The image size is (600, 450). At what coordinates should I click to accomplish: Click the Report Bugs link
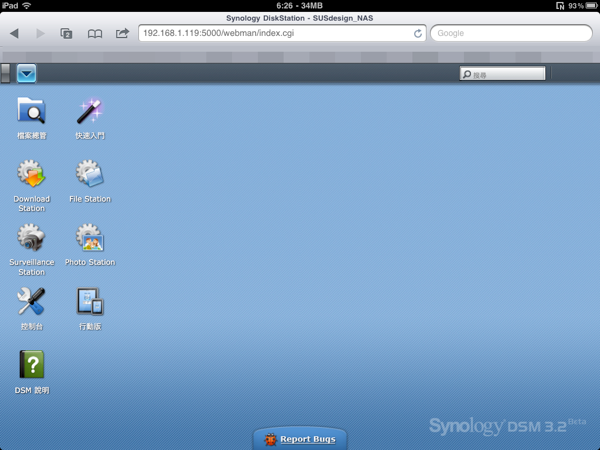tap(308, 439)
